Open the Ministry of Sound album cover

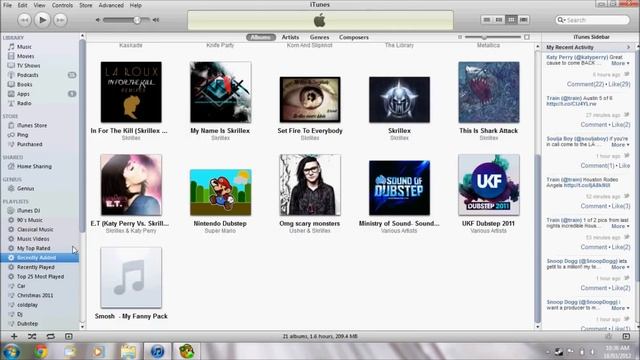pos(399,188)
